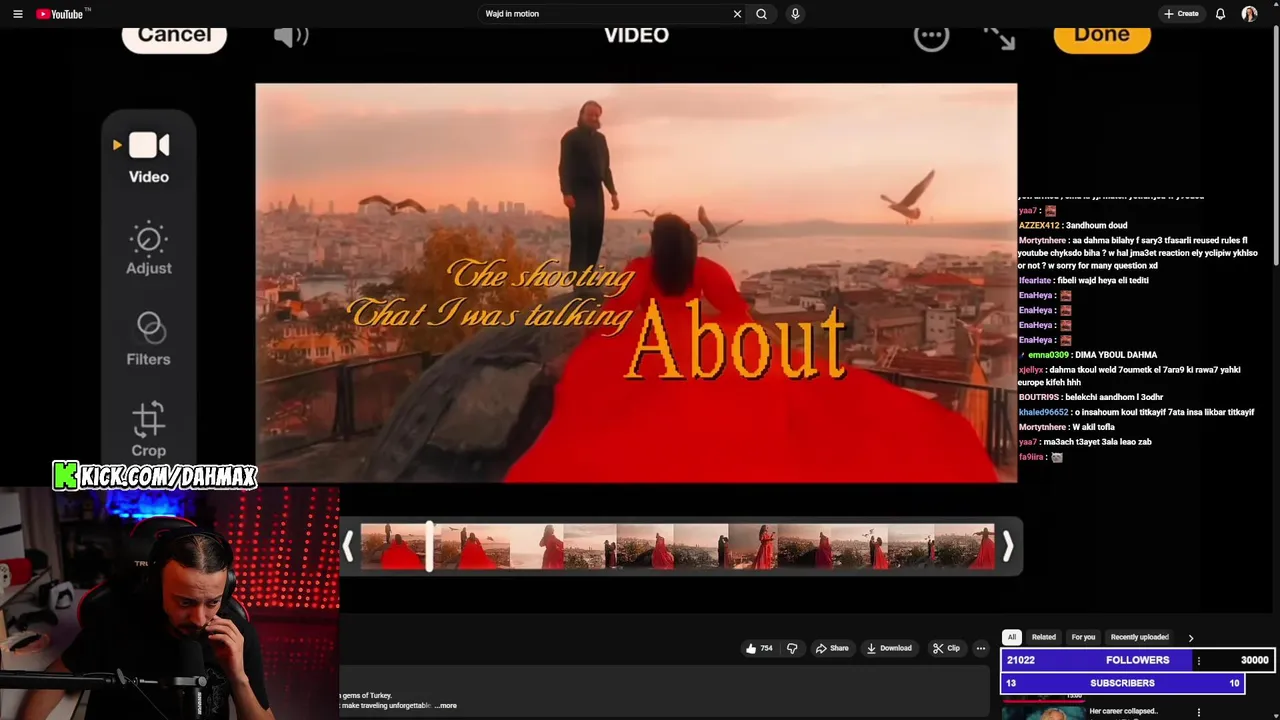Screen dimensions: 1280x720
Task: Select the Related filter chip
Action: [x=1043, y=637]
